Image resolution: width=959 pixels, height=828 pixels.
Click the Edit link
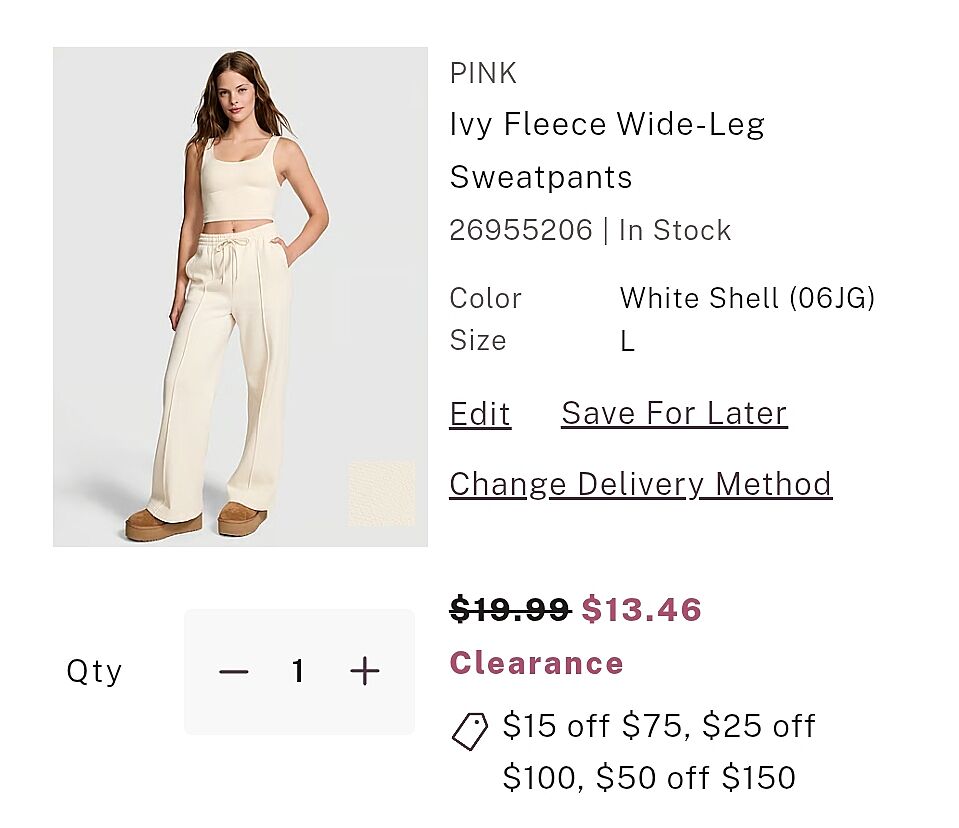[x=480, y=414]
